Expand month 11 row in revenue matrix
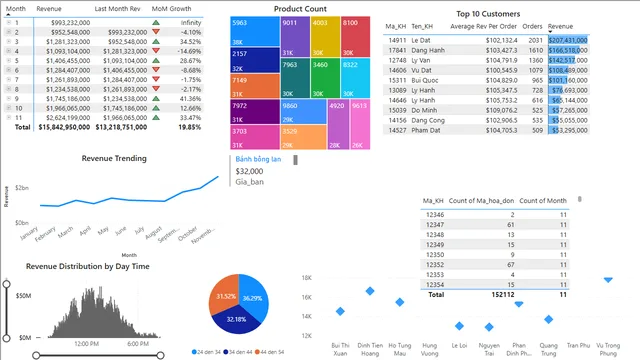640x360 pixels. [9, 118]
